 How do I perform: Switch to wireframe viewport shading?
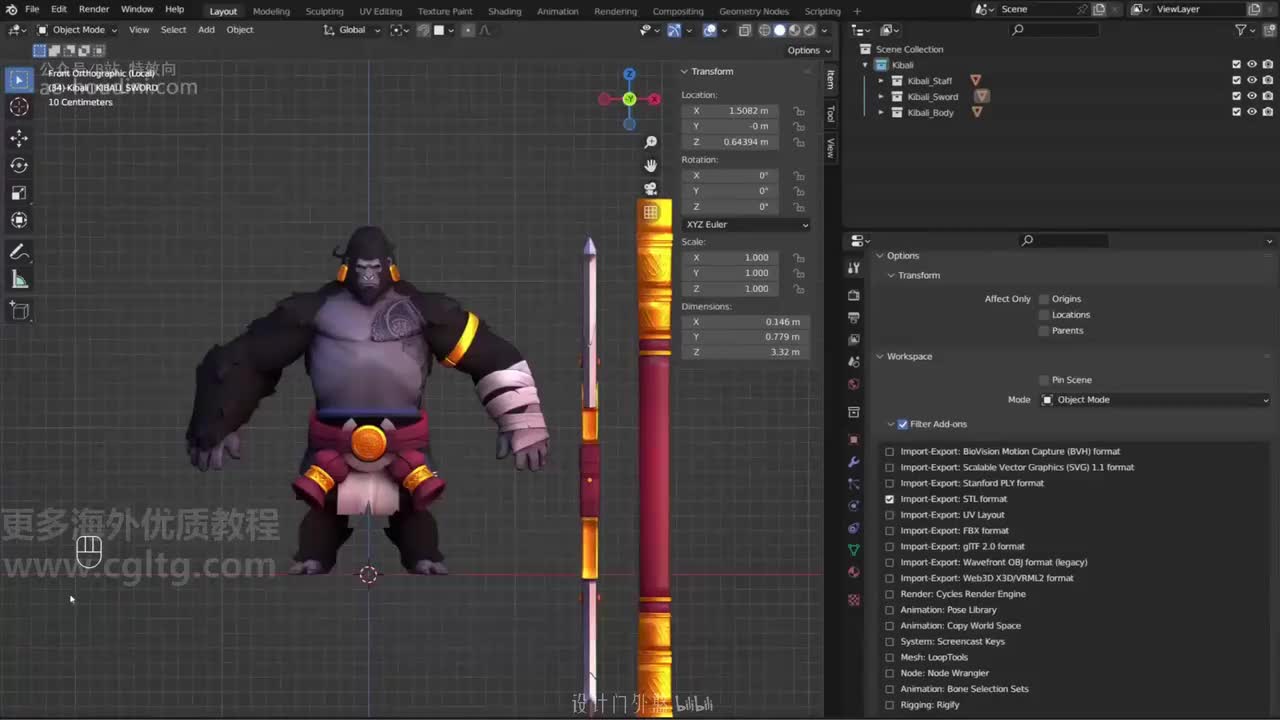[x=766, y=30]
